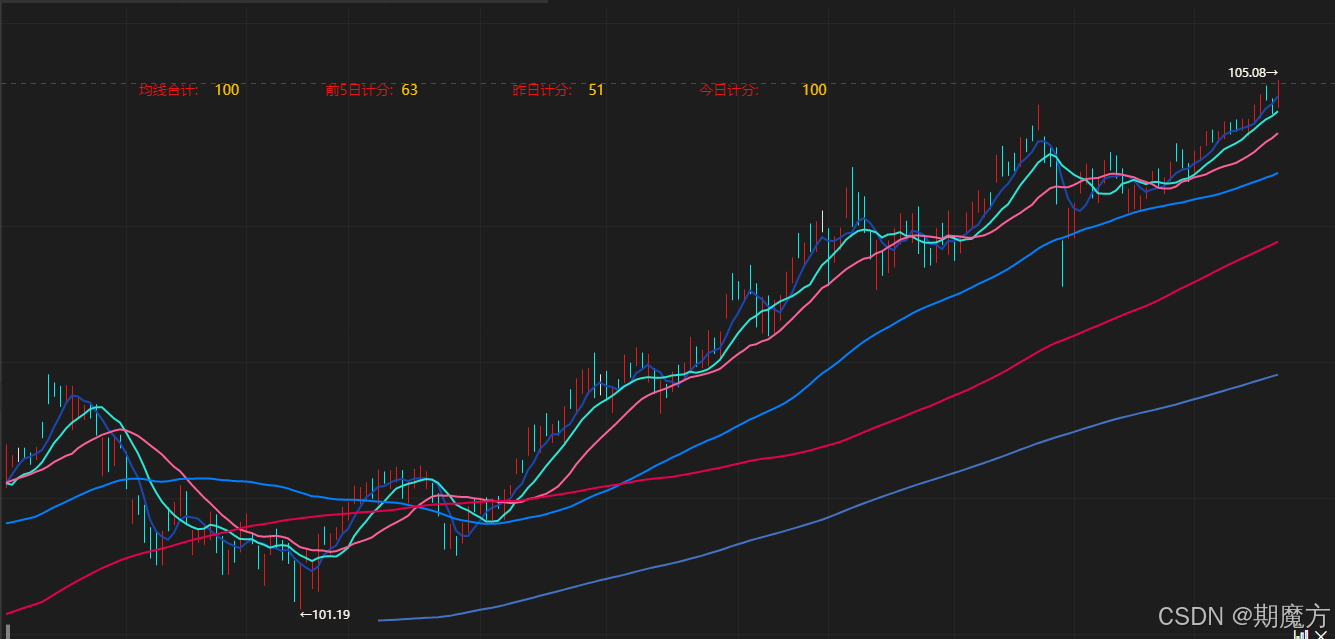The image size is (1335, 639).
Task: Click the 101.19 low price marker
Action: pos(325,614)
